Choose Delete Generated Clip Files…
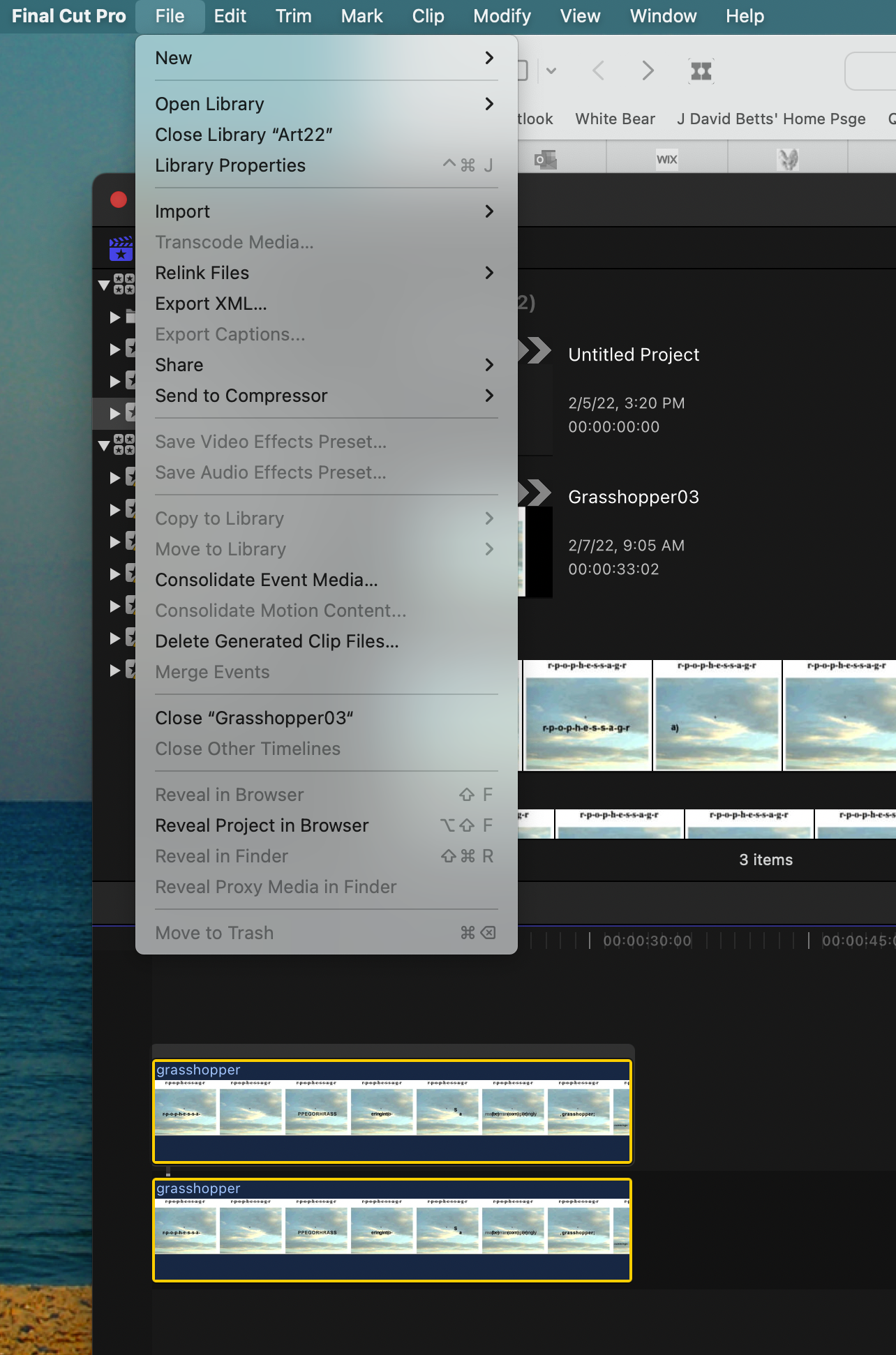Image resolution: width=896 pixels, height=1355 pixels. tap(326, 641)
